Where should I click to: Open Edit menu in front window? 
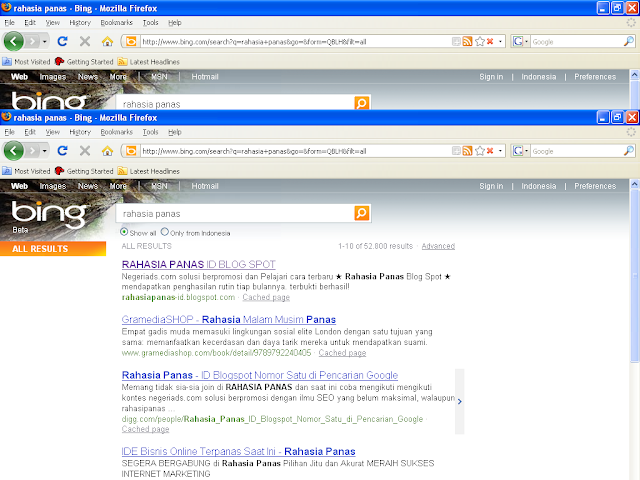pos(30,132)
